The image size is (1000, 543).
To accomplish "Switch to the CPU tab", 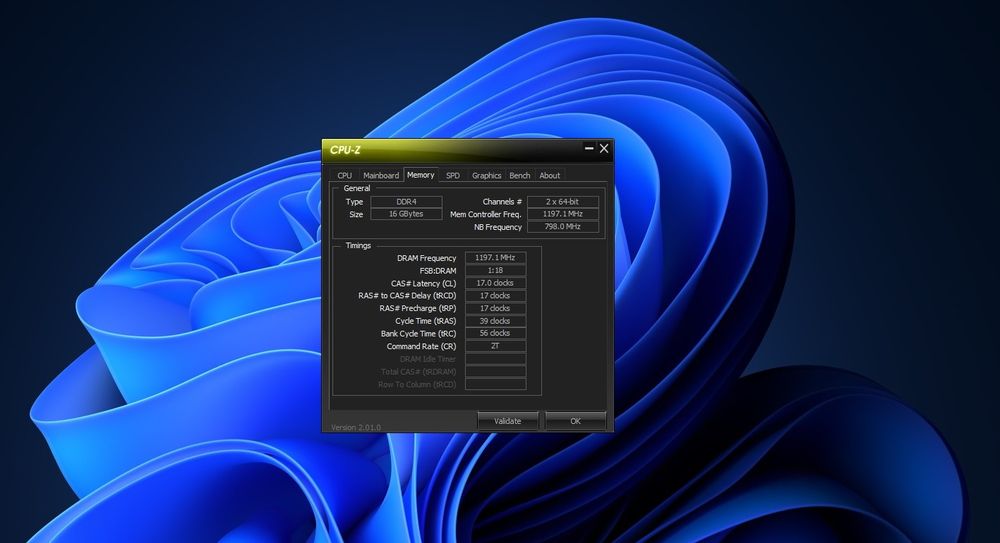I will coord(344,175).
